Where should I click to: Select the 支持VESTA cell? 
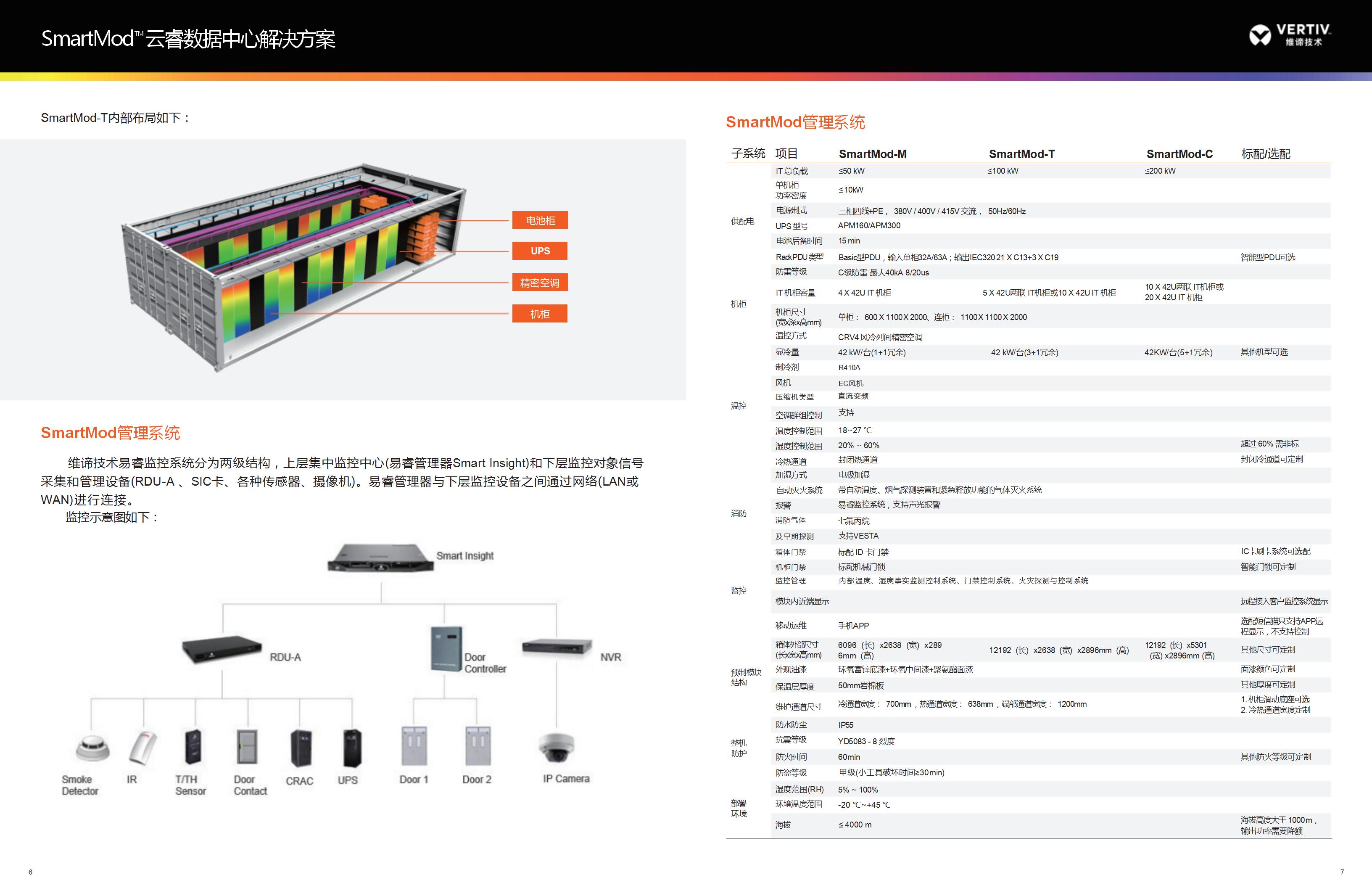pos(858,536)
